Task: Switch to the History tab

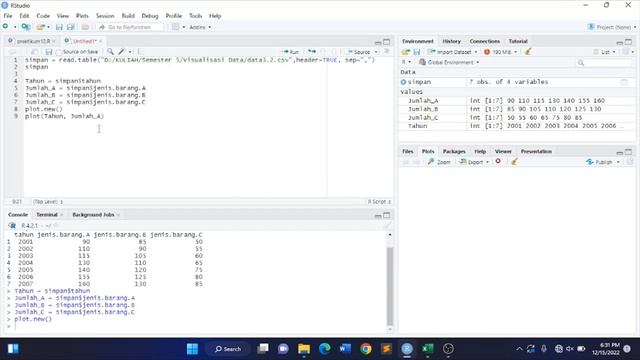Action: click(x=451, y=41)
